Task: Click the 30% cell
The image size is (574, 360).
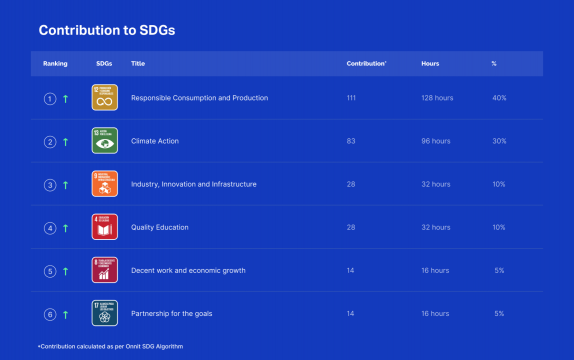Action: 499,141
